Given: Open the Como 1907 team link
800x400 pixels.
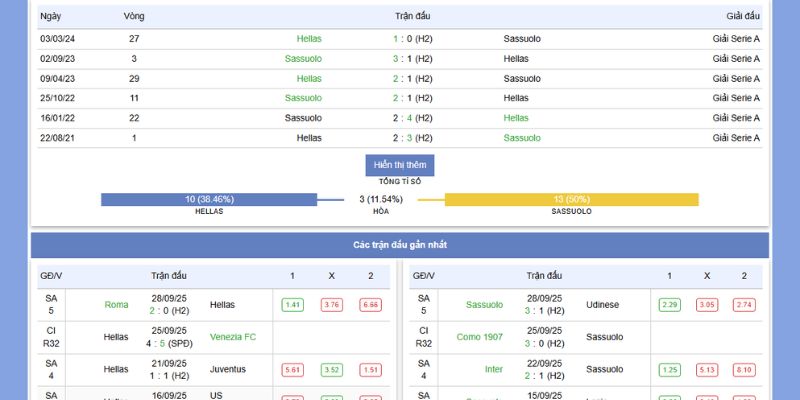Looking at the screenshot, I should 480,337.
